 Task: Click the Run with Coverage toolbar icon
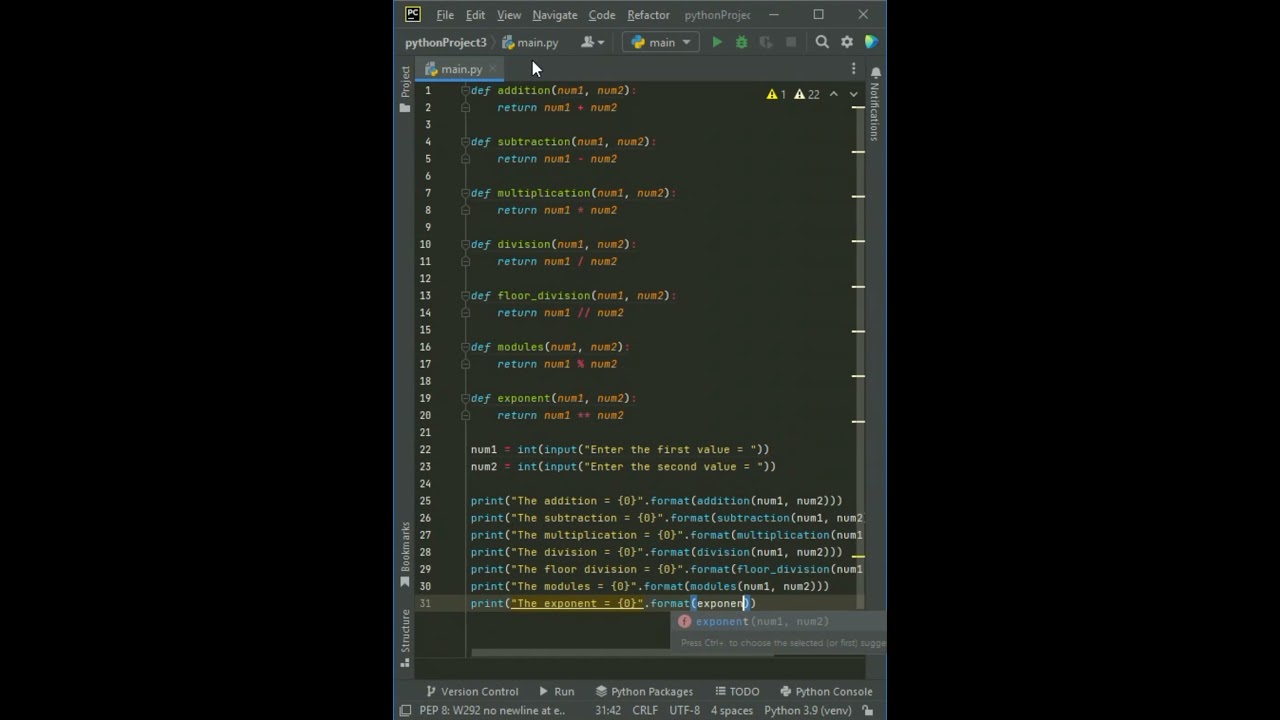(x=766, y=42)
